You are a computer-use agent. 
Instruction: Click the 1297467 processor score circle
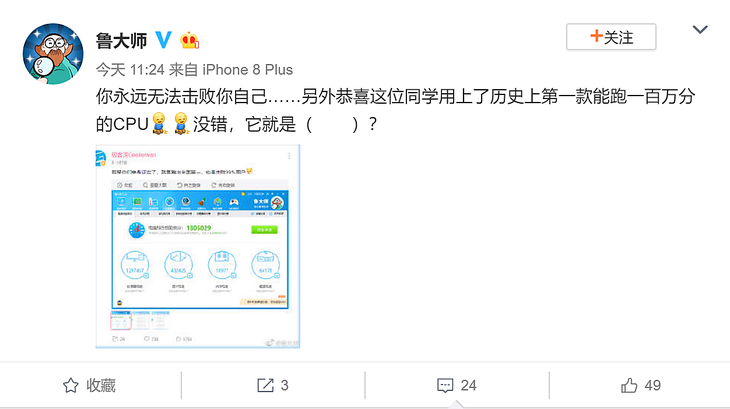click(135, 265)
